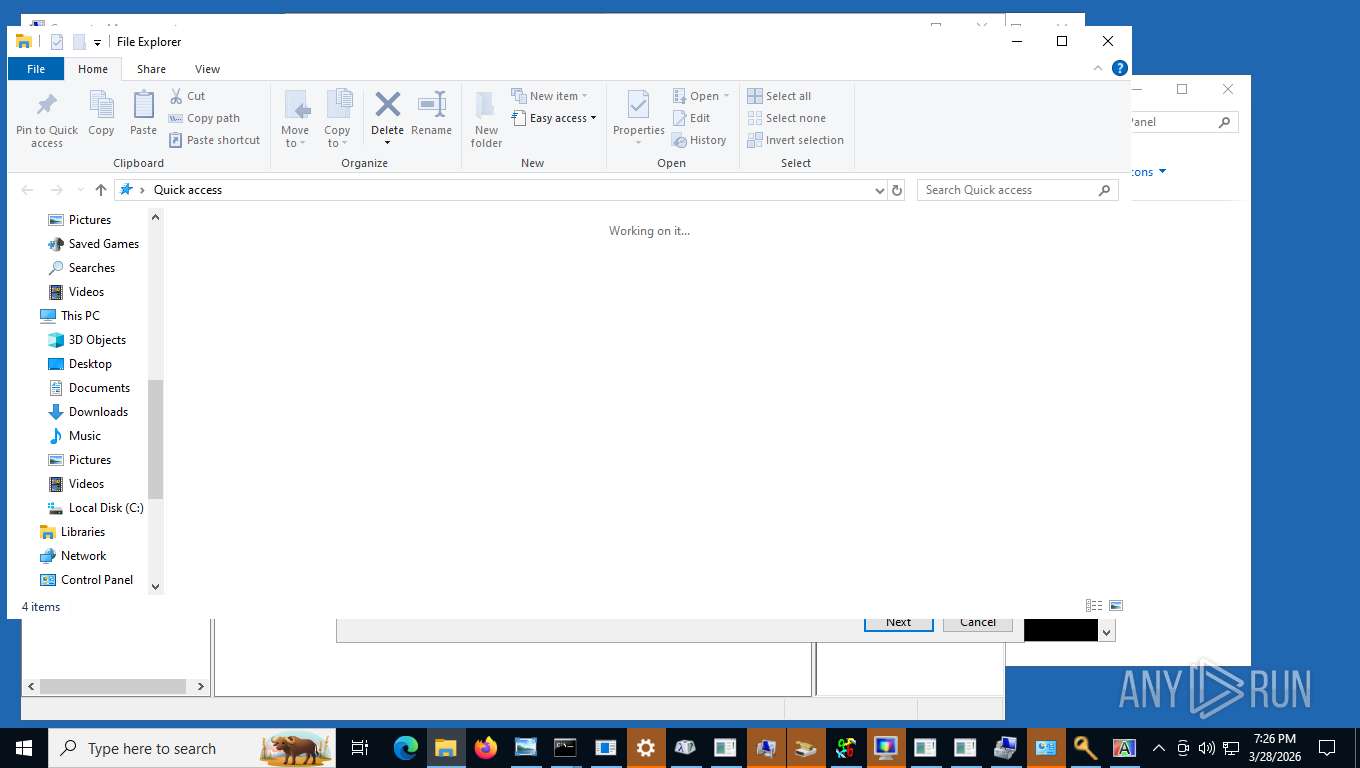1360x768 pixels.
Task: Click the Properties checkmark icon in title bar
Action: click(57, 42)
